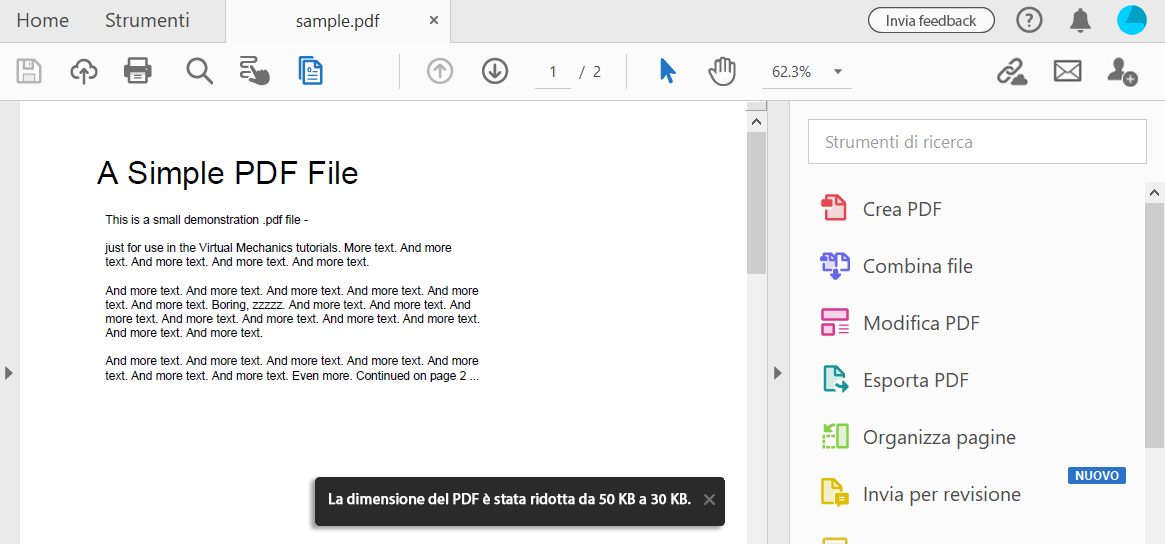
Task: Click the Invia feedback button
Action: coord(931,21)
